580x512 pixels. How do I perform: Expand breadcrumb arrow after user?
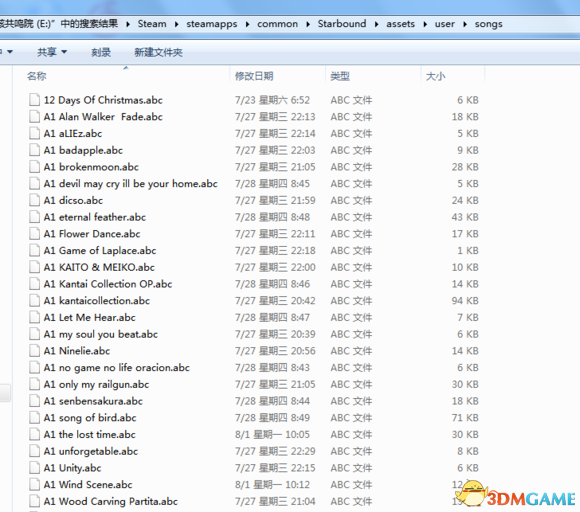(465, 24)
